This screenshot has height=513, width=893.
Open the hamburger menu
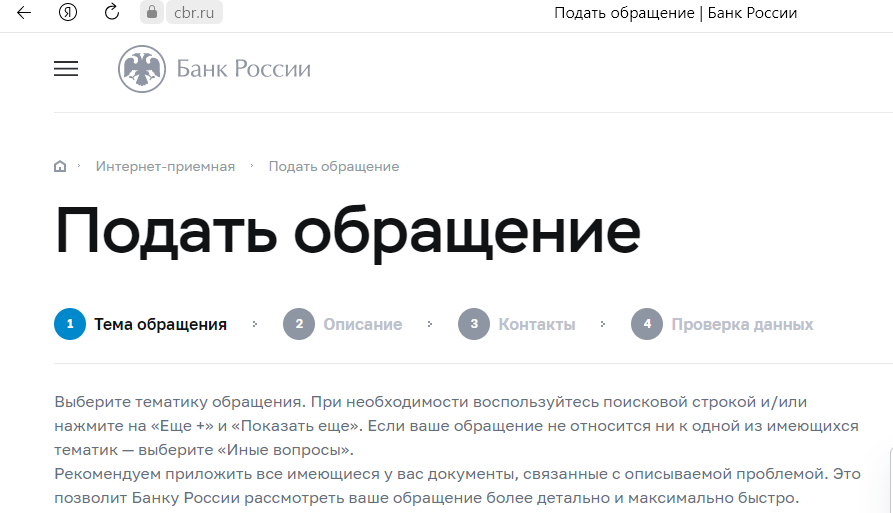[66, 69]
